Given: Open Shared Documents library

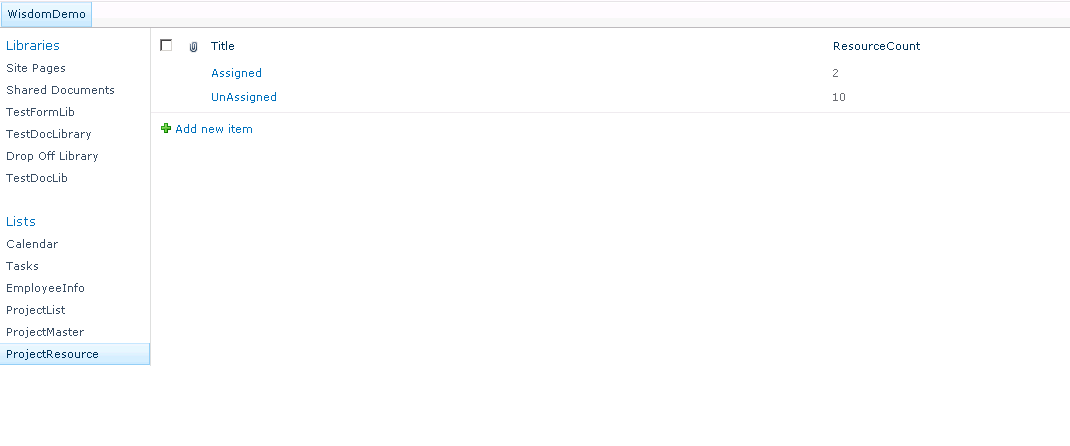Looking at the screenshot, I should click(x=60, y=90).
